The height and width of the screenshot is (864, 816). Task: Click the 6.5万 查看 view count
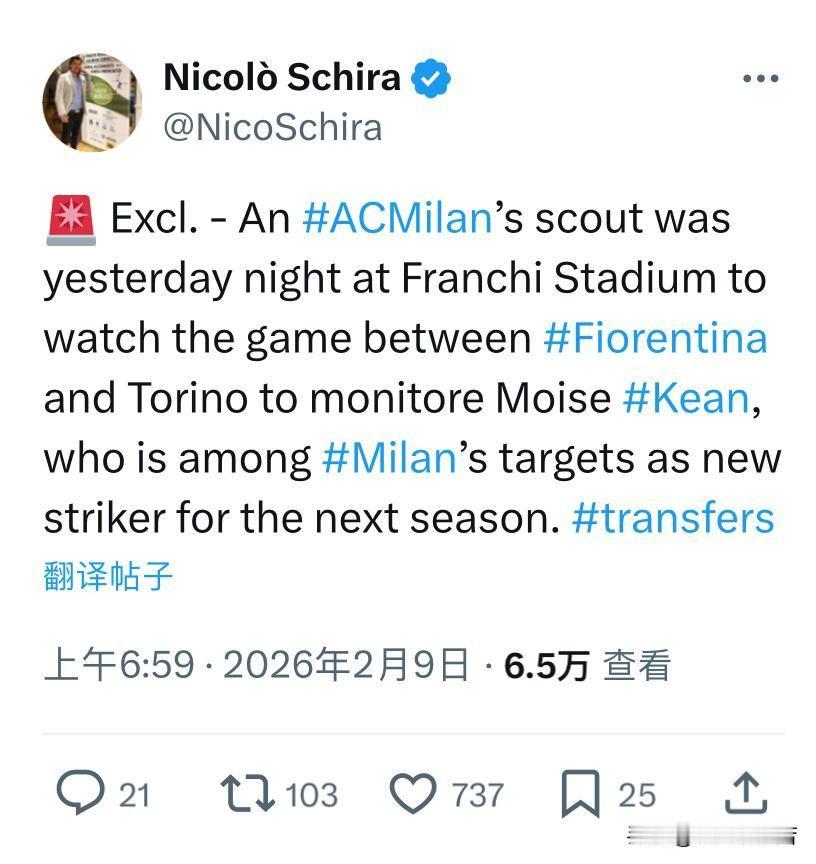click(586, 665)
